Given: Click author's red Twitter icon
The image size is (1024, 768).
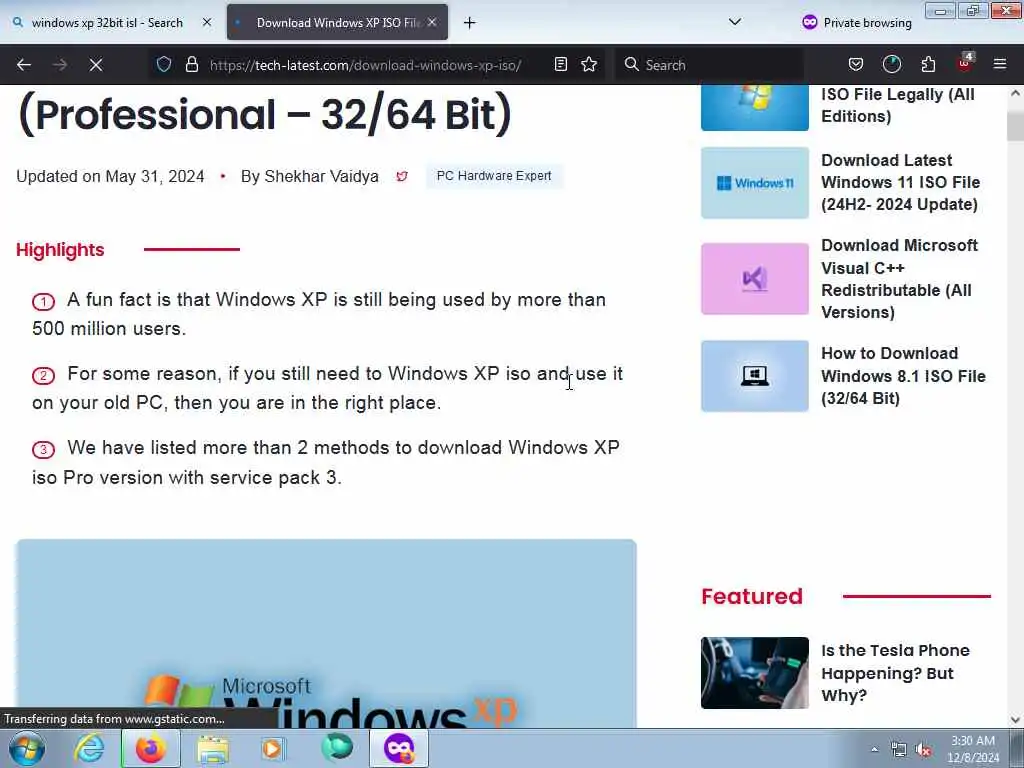Looking at the screenshot, I should (402, 176).
